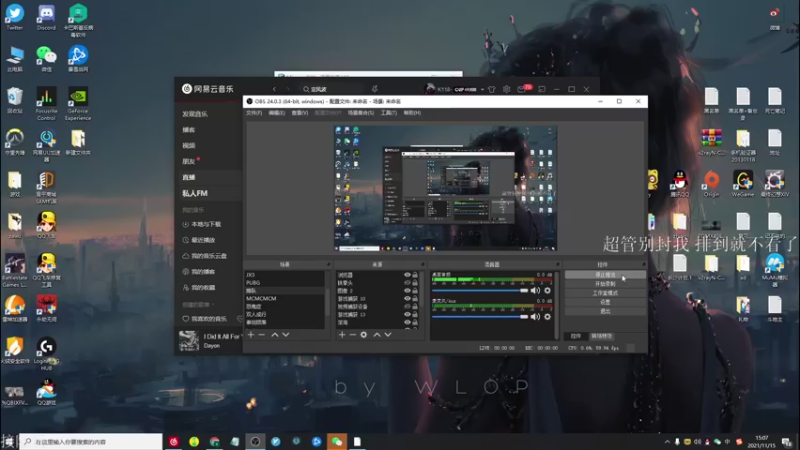Open Logitech G HUB desktop icon

[46, 354]
